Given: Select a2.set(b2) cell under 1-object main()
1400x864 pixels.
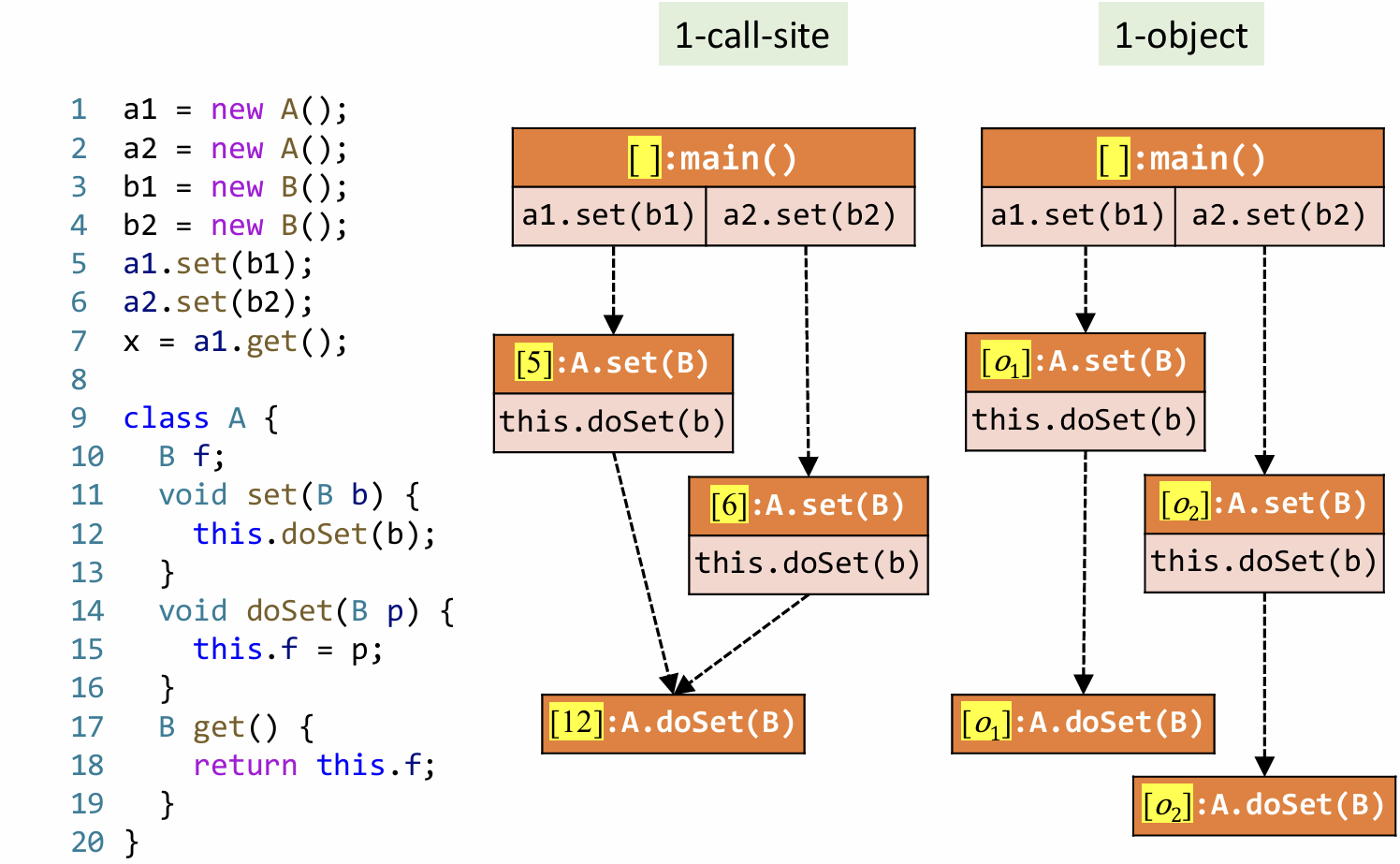Looking at the screenshot, I should click(1278, 216).
